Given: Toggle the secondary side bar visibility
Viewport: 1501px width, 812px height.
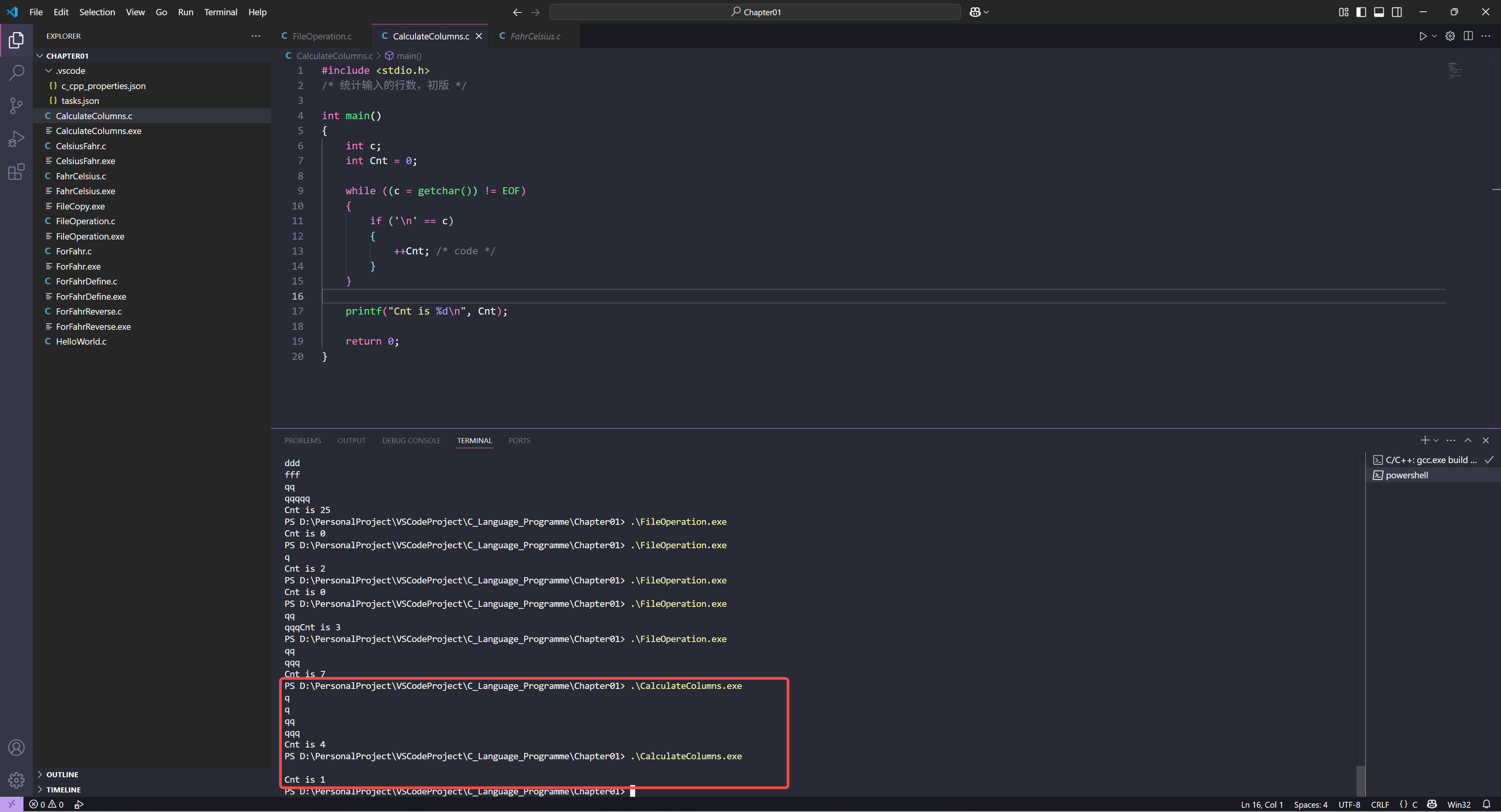Looking at the screenshot, I should pos(1397,12).
